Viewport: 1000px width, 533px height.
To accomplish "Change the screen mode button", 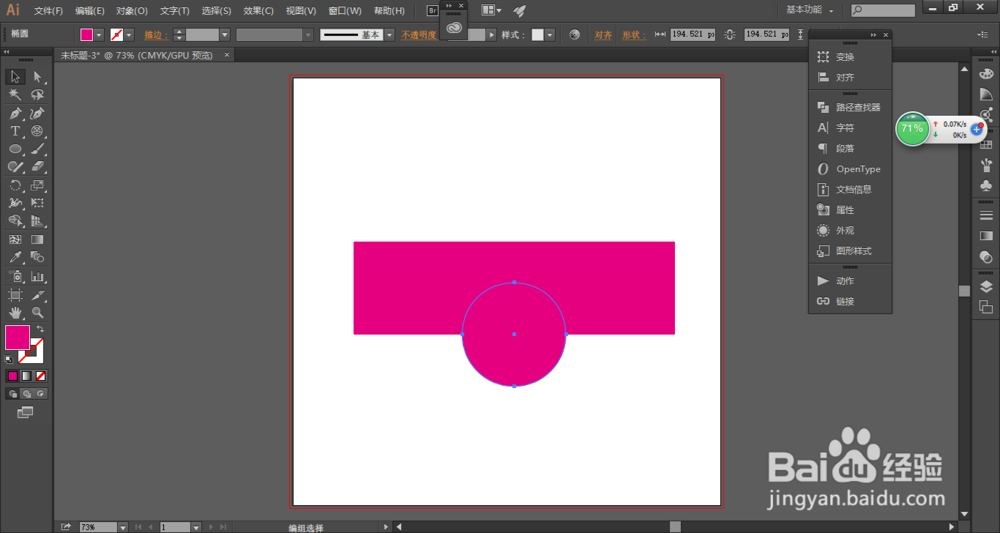I will click(x=25, y=413).
